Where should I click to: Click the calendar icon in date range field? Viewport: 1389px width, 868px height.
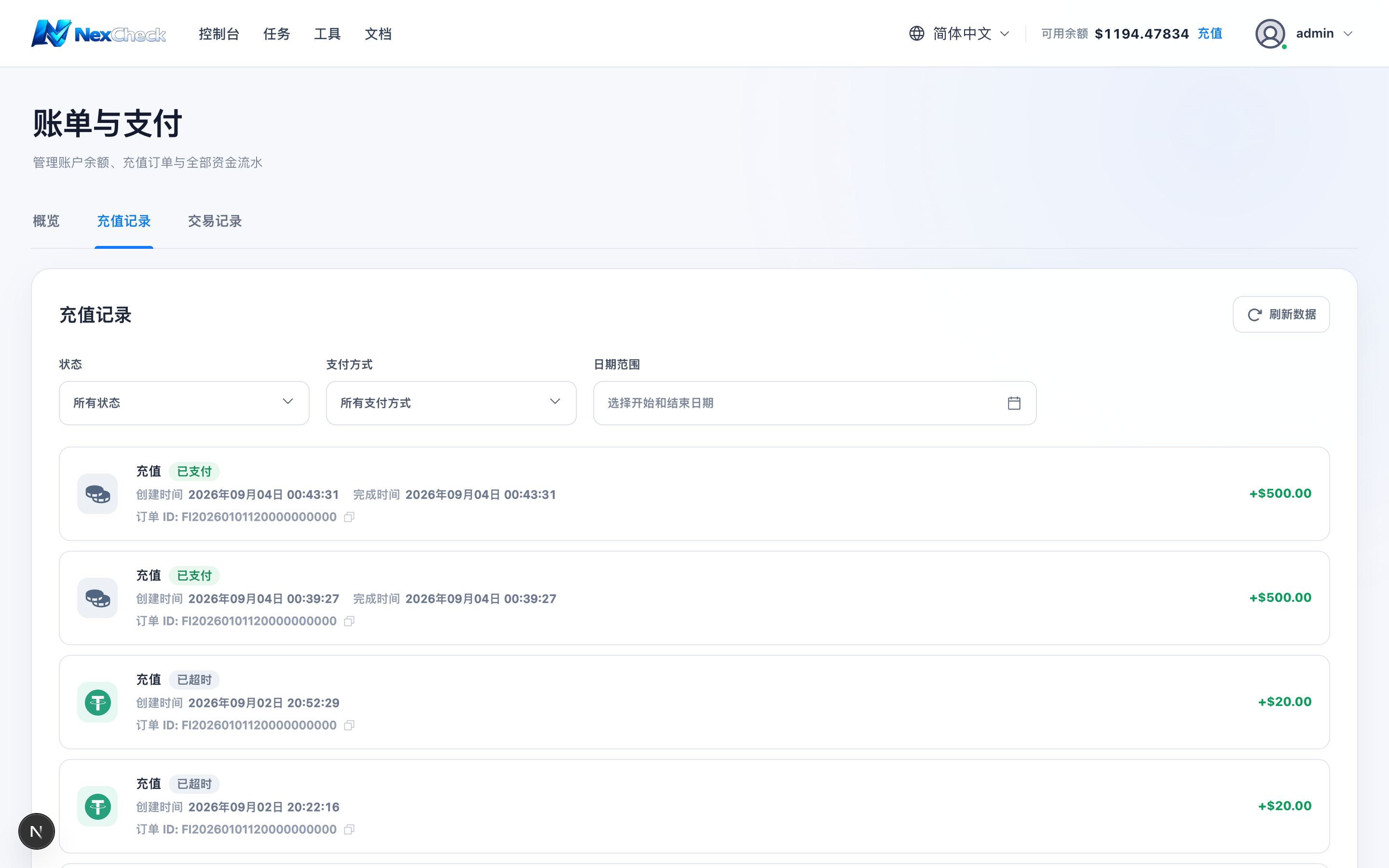coord(1014,403)
